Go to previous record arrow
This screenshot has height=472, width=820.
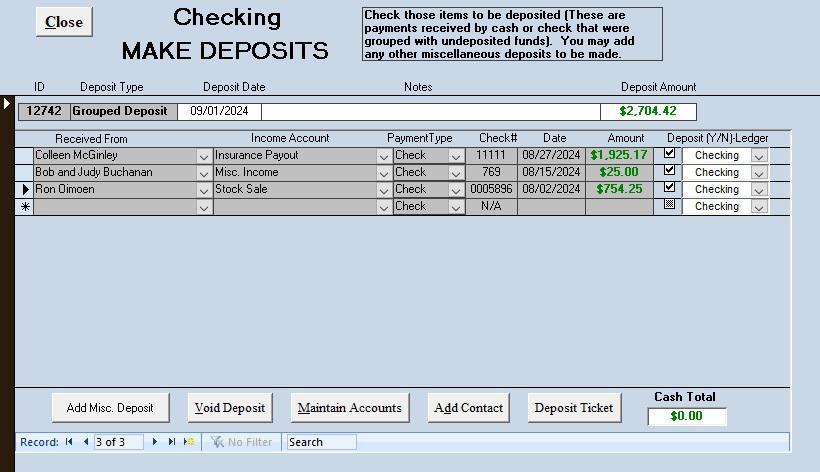(86, 442)
